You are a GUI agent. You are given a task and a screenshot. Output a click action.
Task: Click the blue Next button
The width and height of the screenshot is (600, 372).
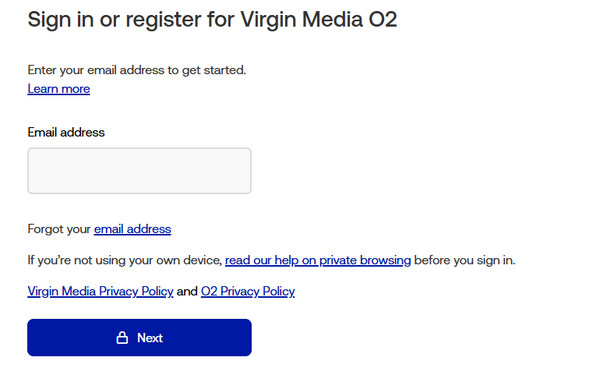pos(139,338)
